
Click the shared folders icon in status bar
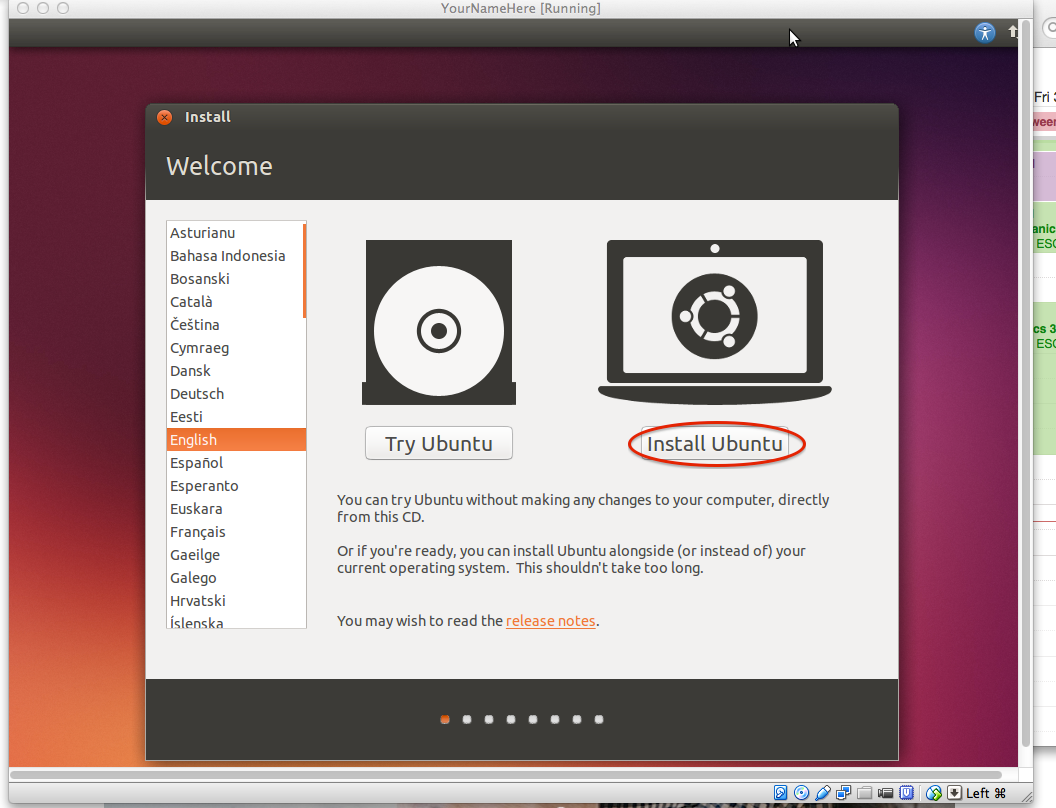[x=865, y=792]
